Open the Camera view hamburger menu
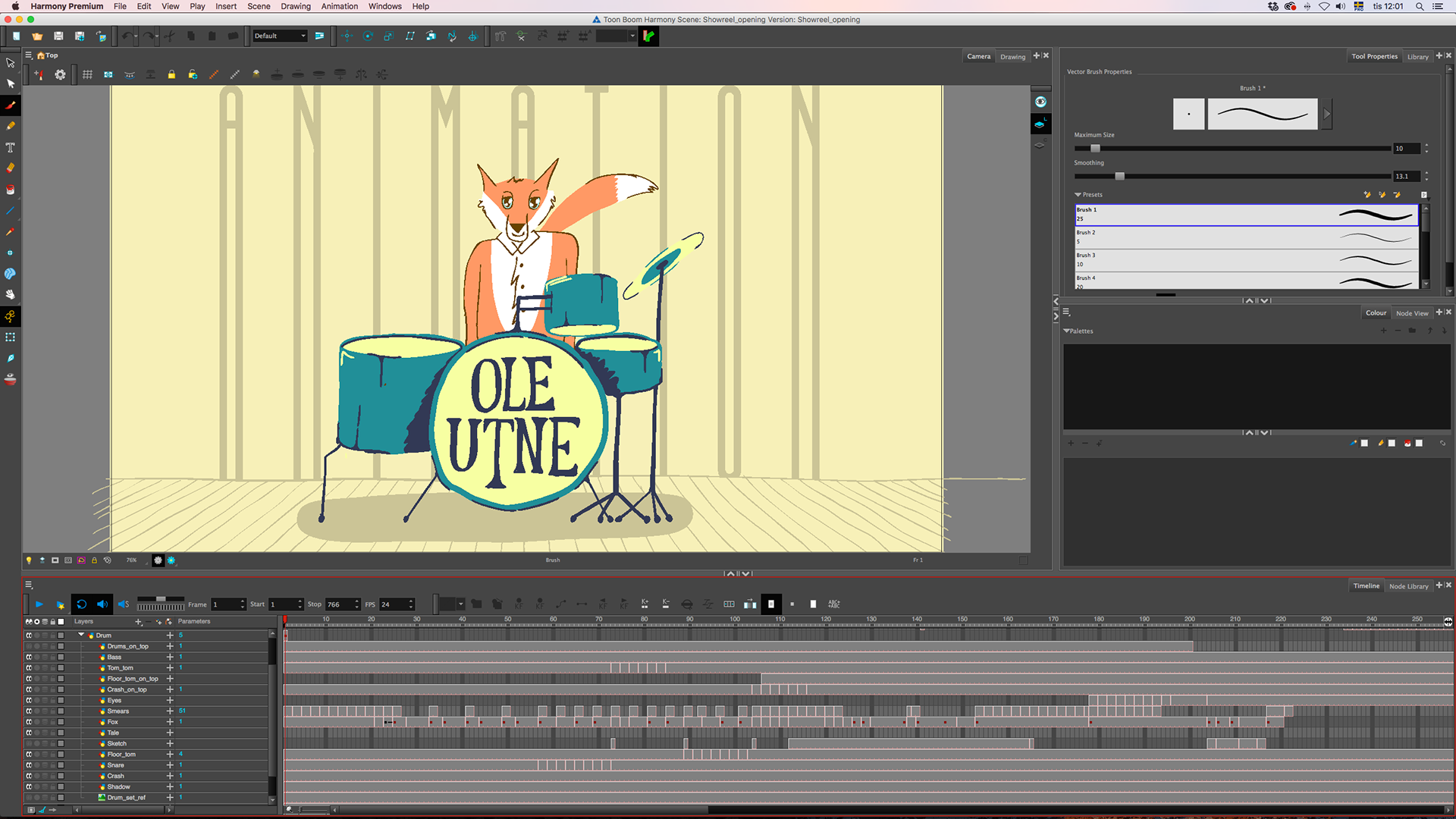This screenshot has height=819, width=1456. click(x=29, y=55)
